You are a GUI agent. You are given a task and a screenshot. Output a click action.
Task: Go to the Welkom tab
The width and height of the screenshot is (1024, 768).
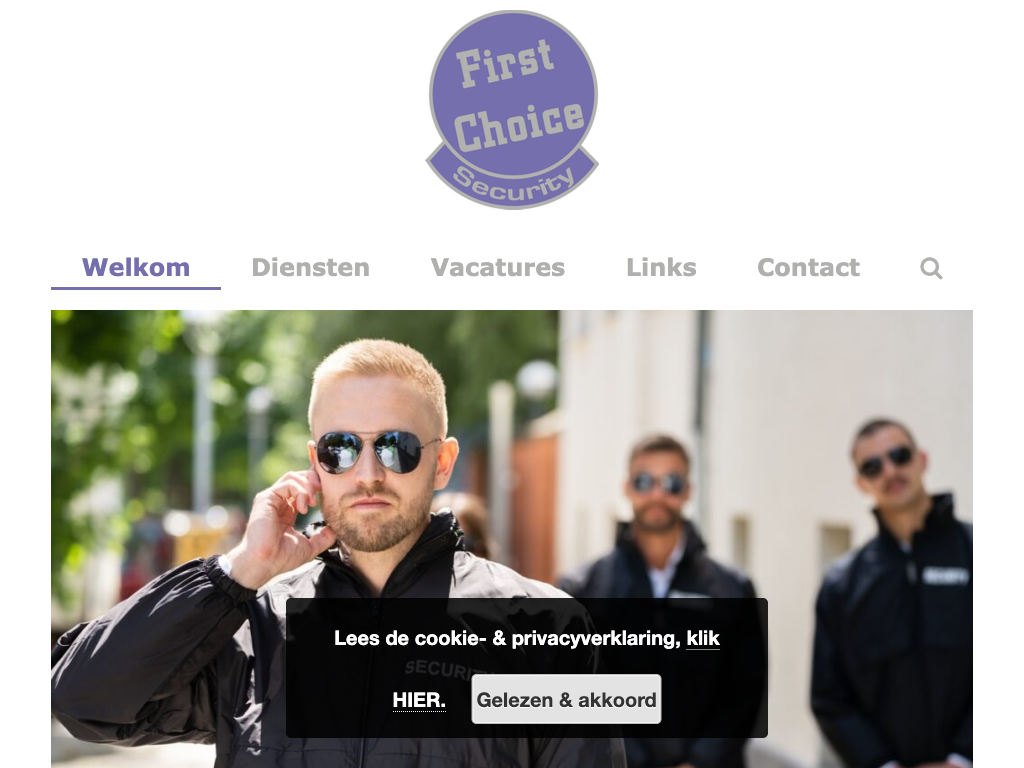pyautogui.click(x=136, y=268)
